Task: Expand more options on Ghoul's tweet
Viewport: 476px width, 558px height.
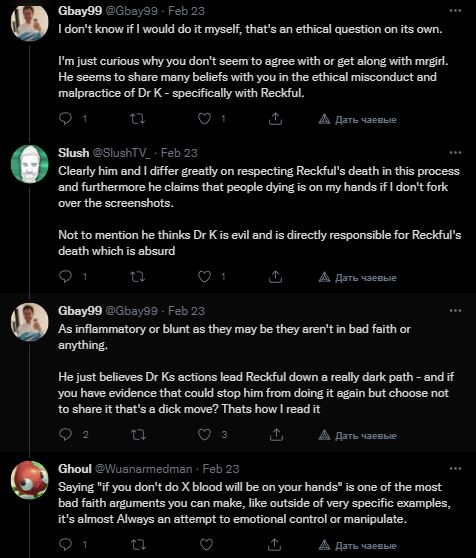Action: 455,469
